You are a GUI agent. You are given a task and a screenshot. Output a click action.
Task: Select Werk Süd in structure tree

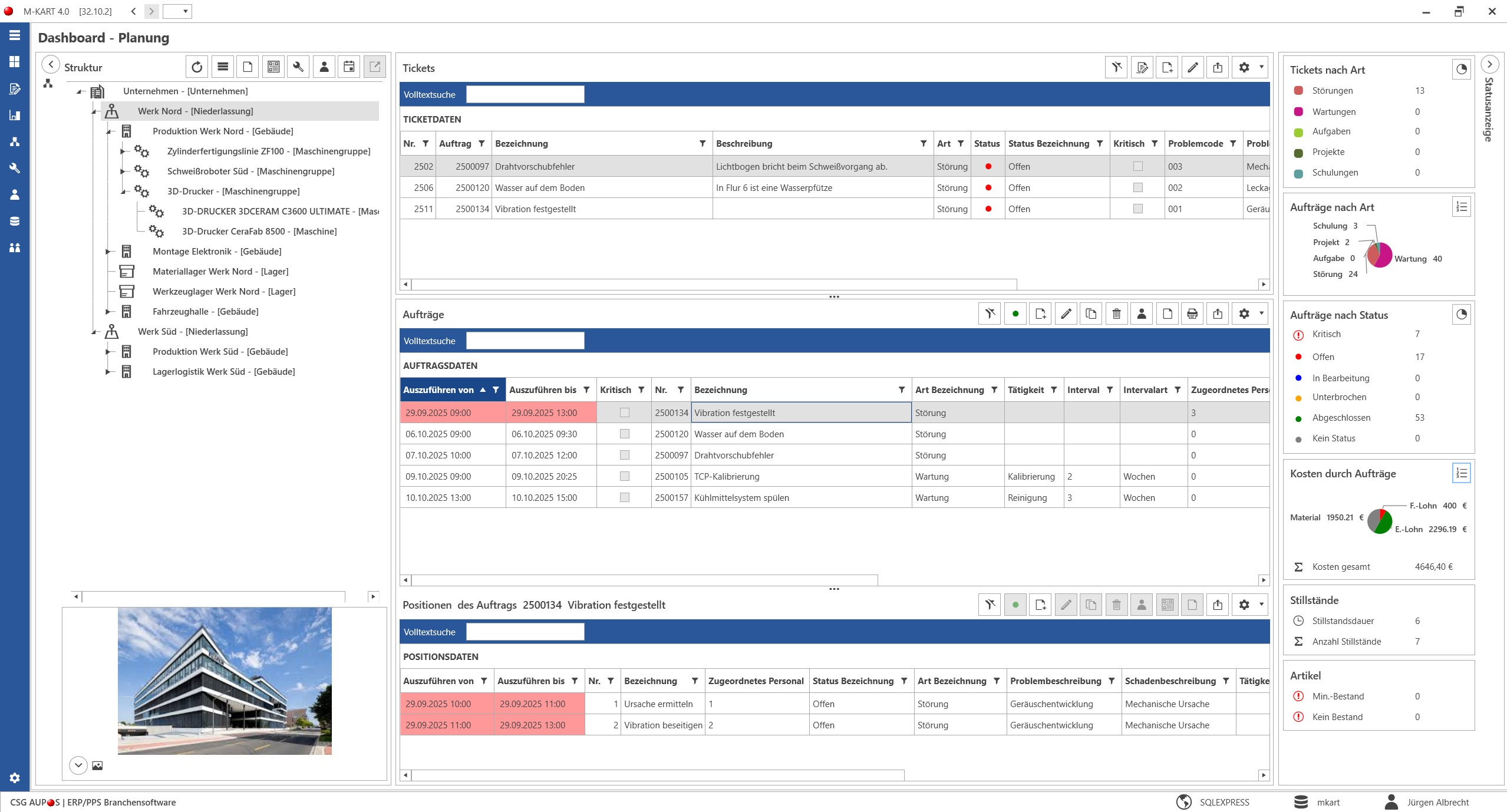[x=192, y=332]
